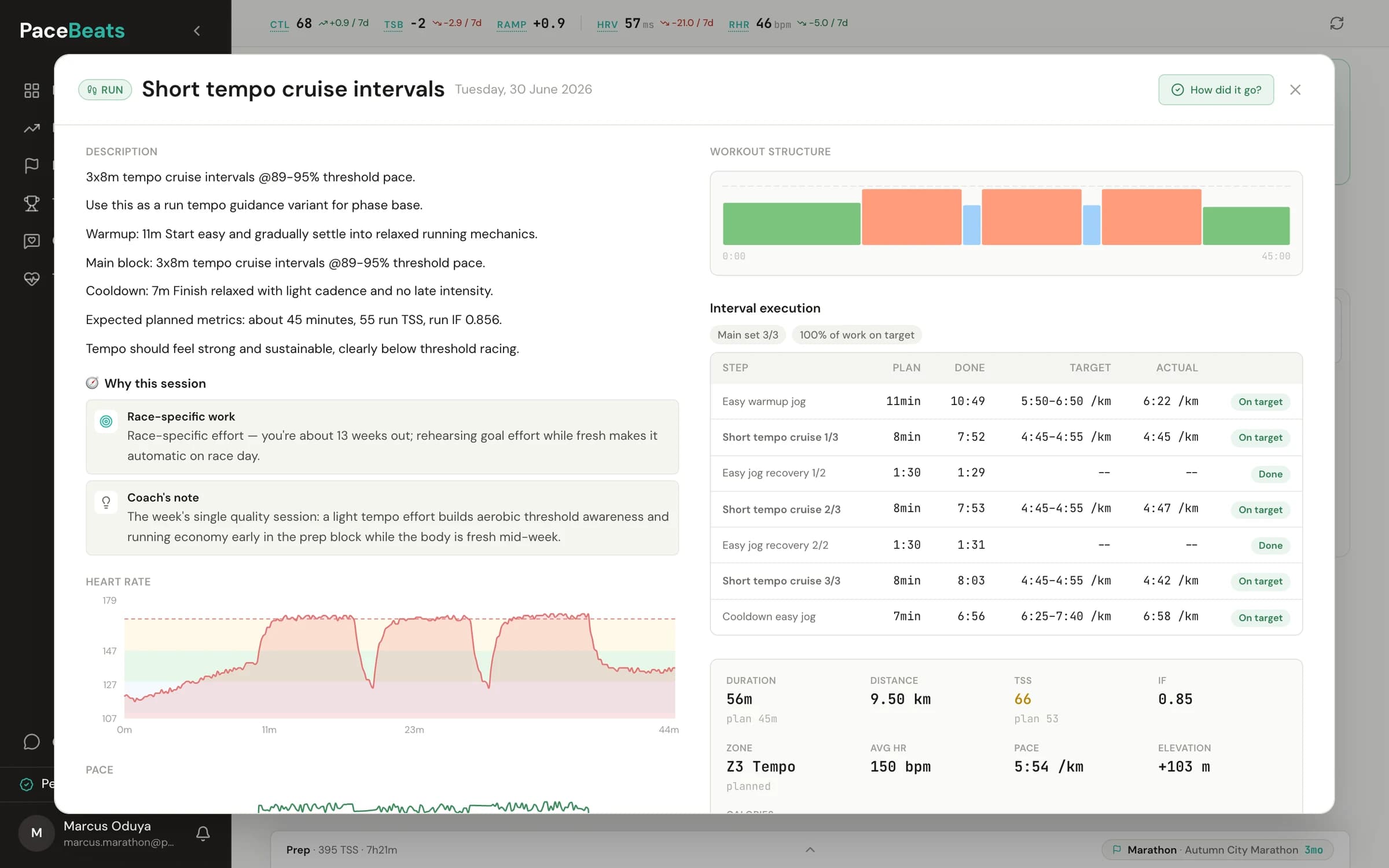1389x868 pixels.
Task: Select the Short tempo cruise 3/3 row
Action: tap(1006, 581)
